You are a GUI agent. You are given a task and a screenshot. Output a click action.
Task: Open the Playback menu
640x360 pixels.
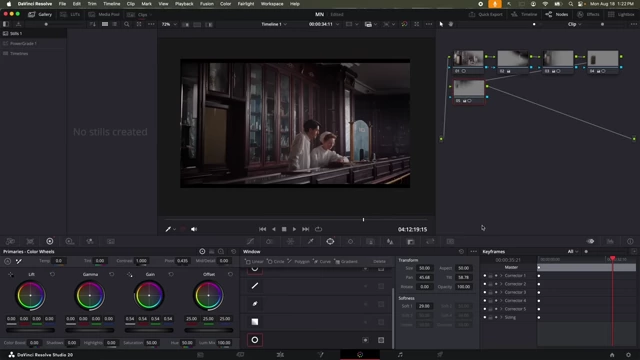tap(184, 4)
